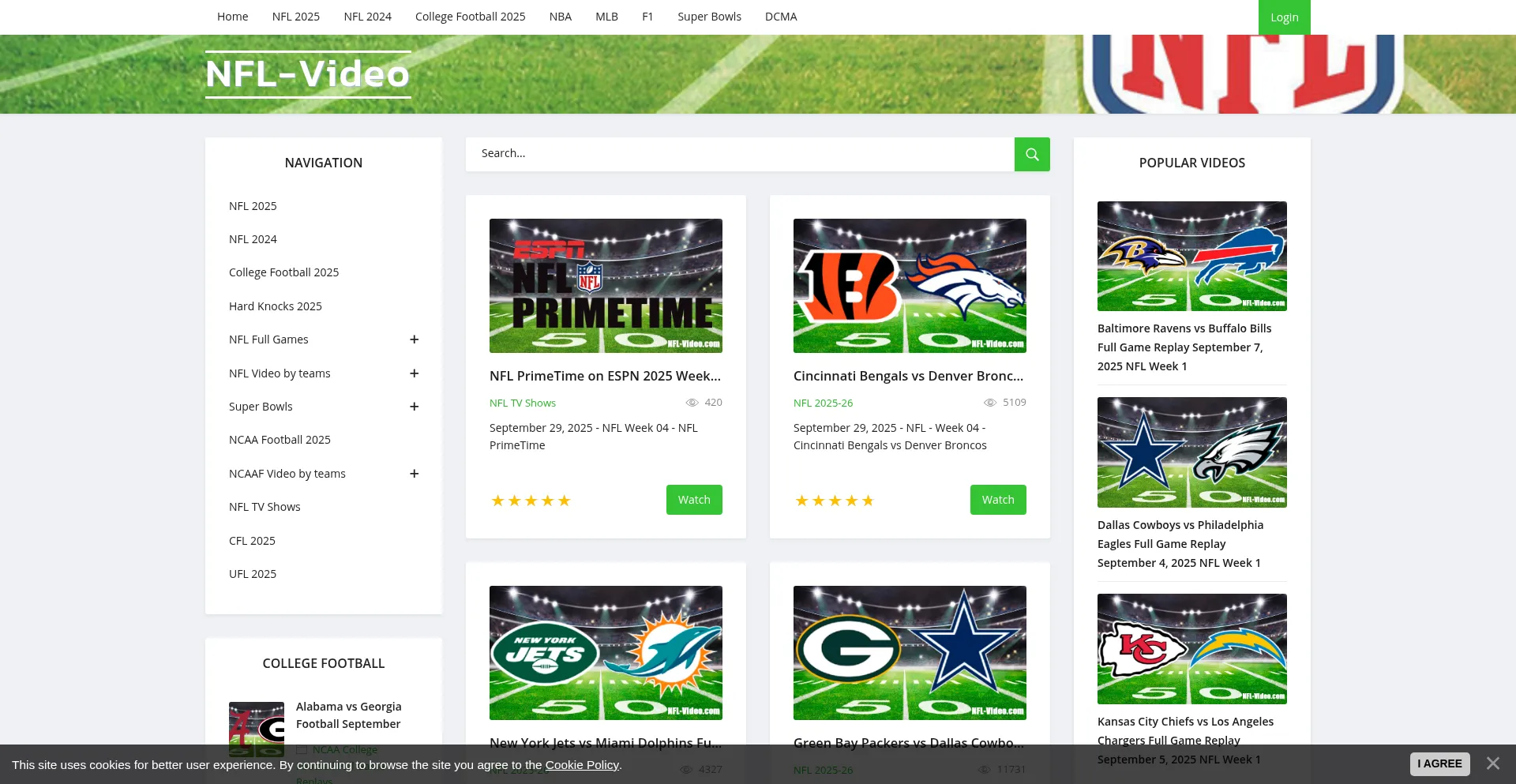Click the NFL-Video site logo
1516x784 pixels.
pyautogui.click(x=308, y=74)
